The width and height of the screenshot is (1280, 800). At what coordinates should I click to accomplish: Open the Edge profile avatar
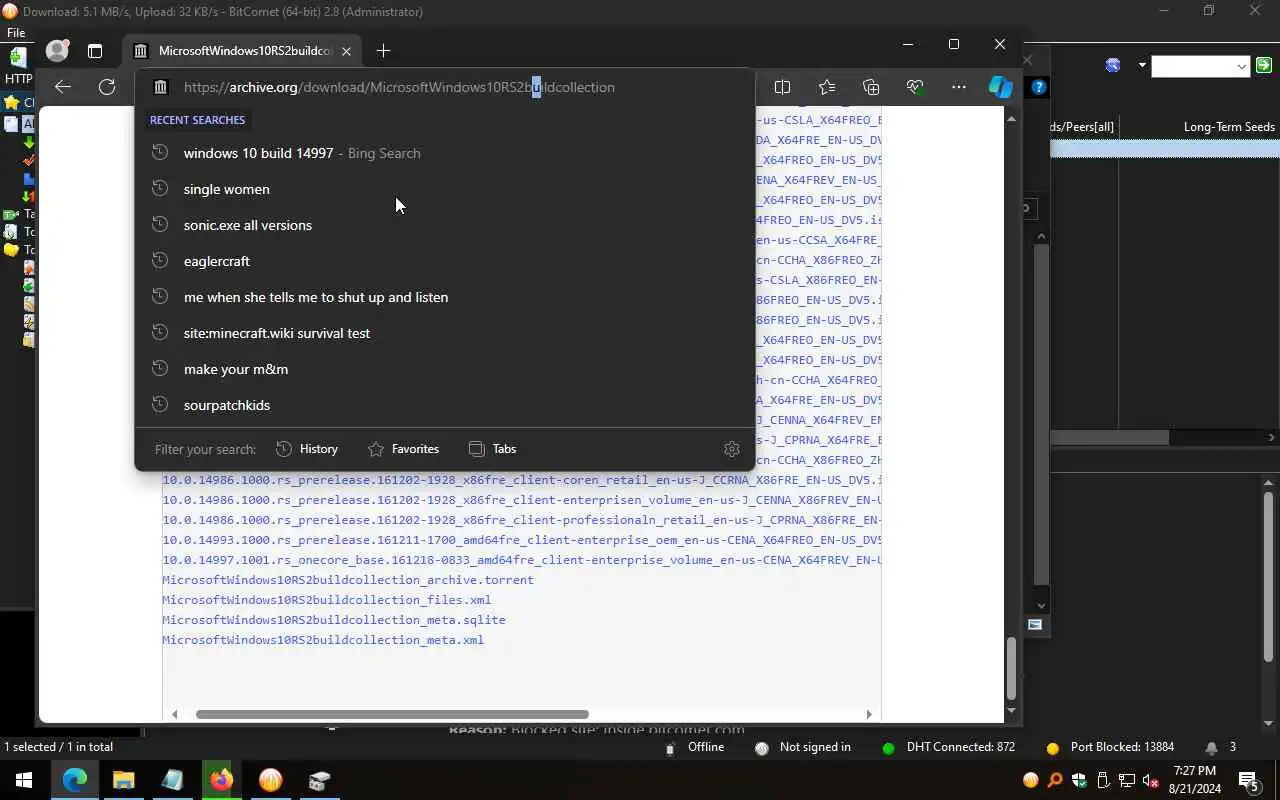58,51
